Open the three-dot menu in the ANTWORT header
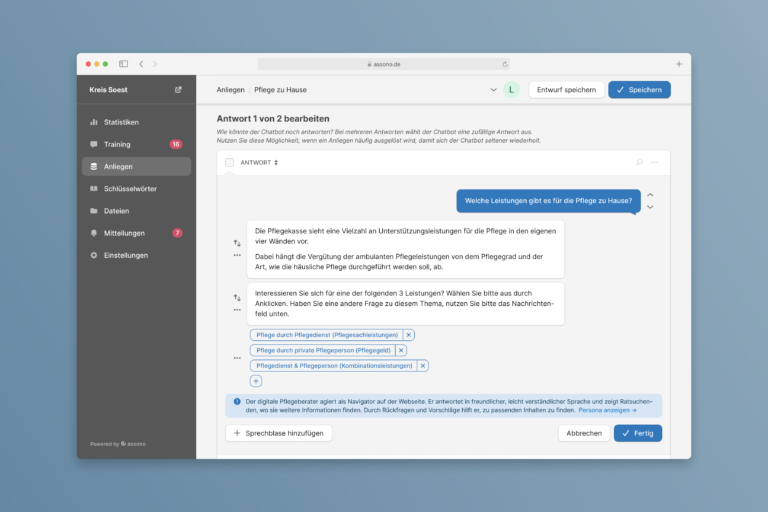 [x=654, y=162]
